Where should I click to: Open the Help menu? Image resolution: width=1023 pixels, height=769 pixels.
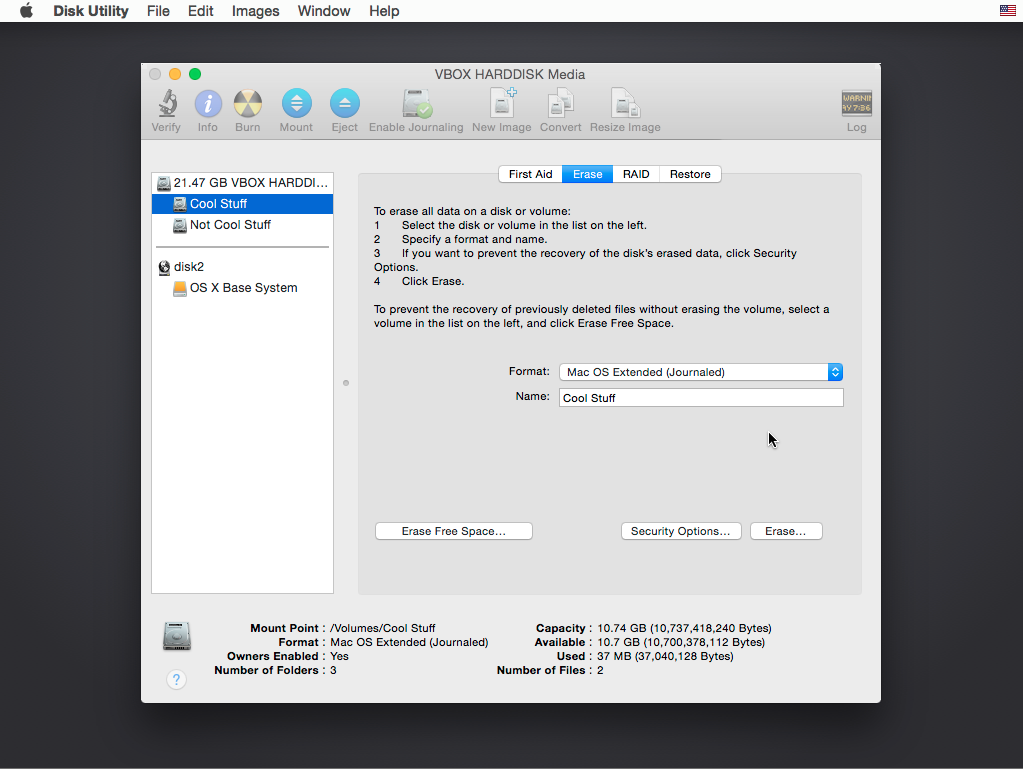point(384,11)
